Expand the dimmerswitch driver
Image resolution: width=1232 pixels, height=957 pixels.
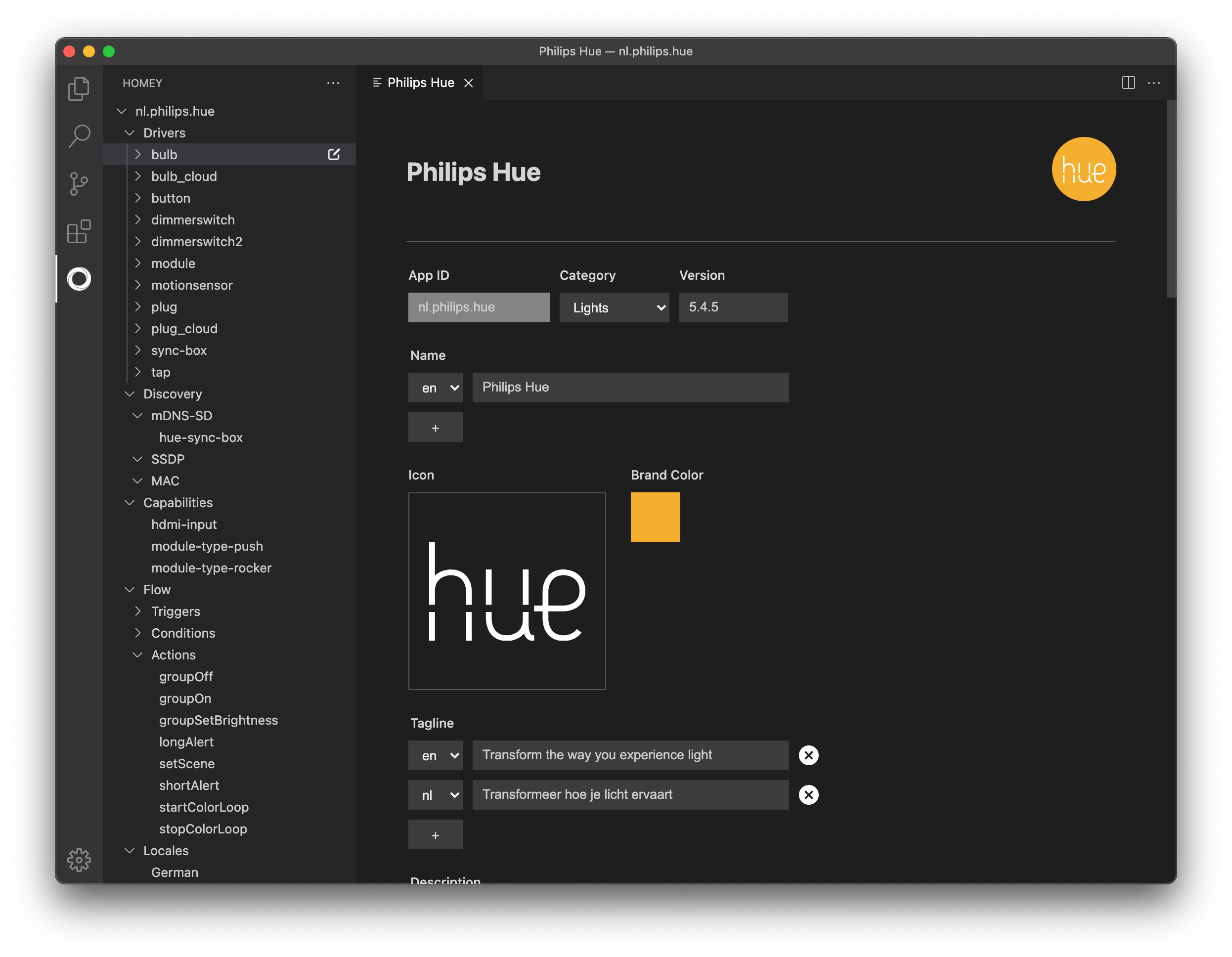click(x=137, y=220)
